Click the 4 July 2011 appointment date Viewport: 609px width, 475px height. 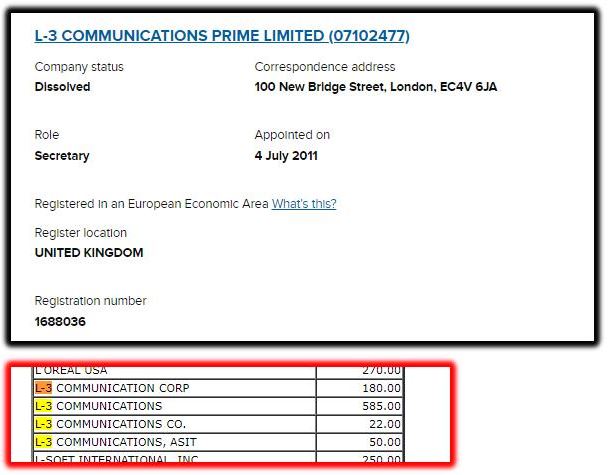(286, 155)
